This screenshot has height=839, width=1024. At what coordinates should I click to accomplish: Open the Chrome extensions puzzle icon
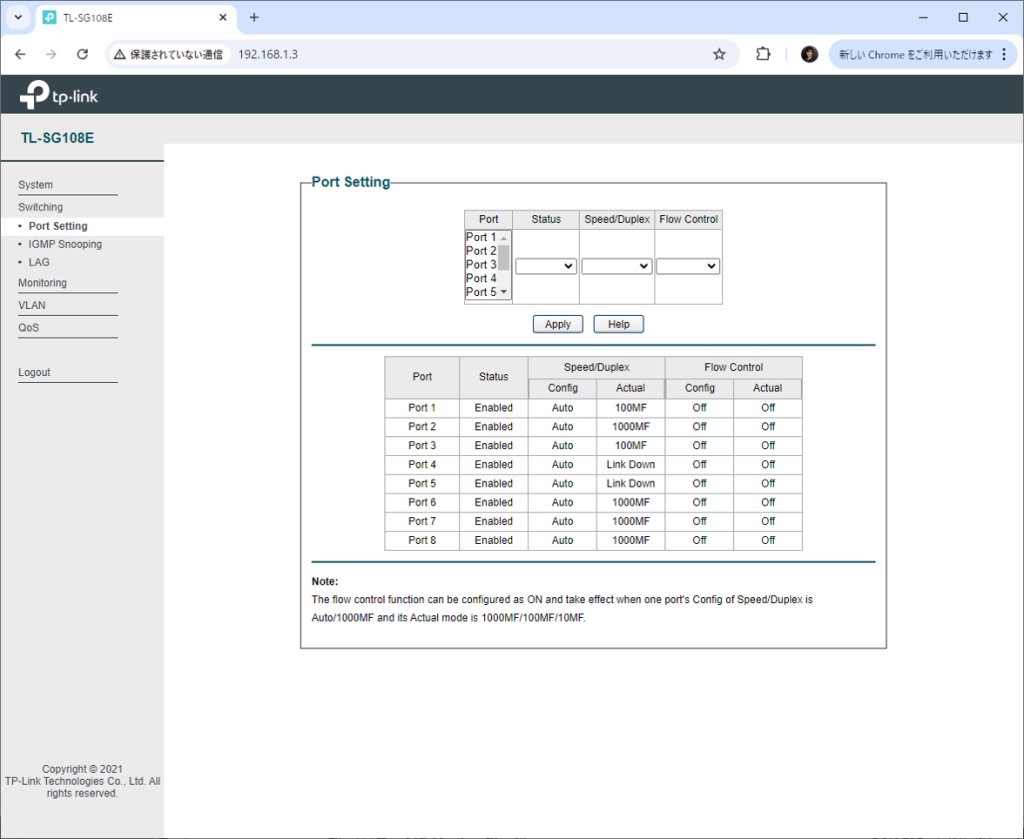(763, 54)
